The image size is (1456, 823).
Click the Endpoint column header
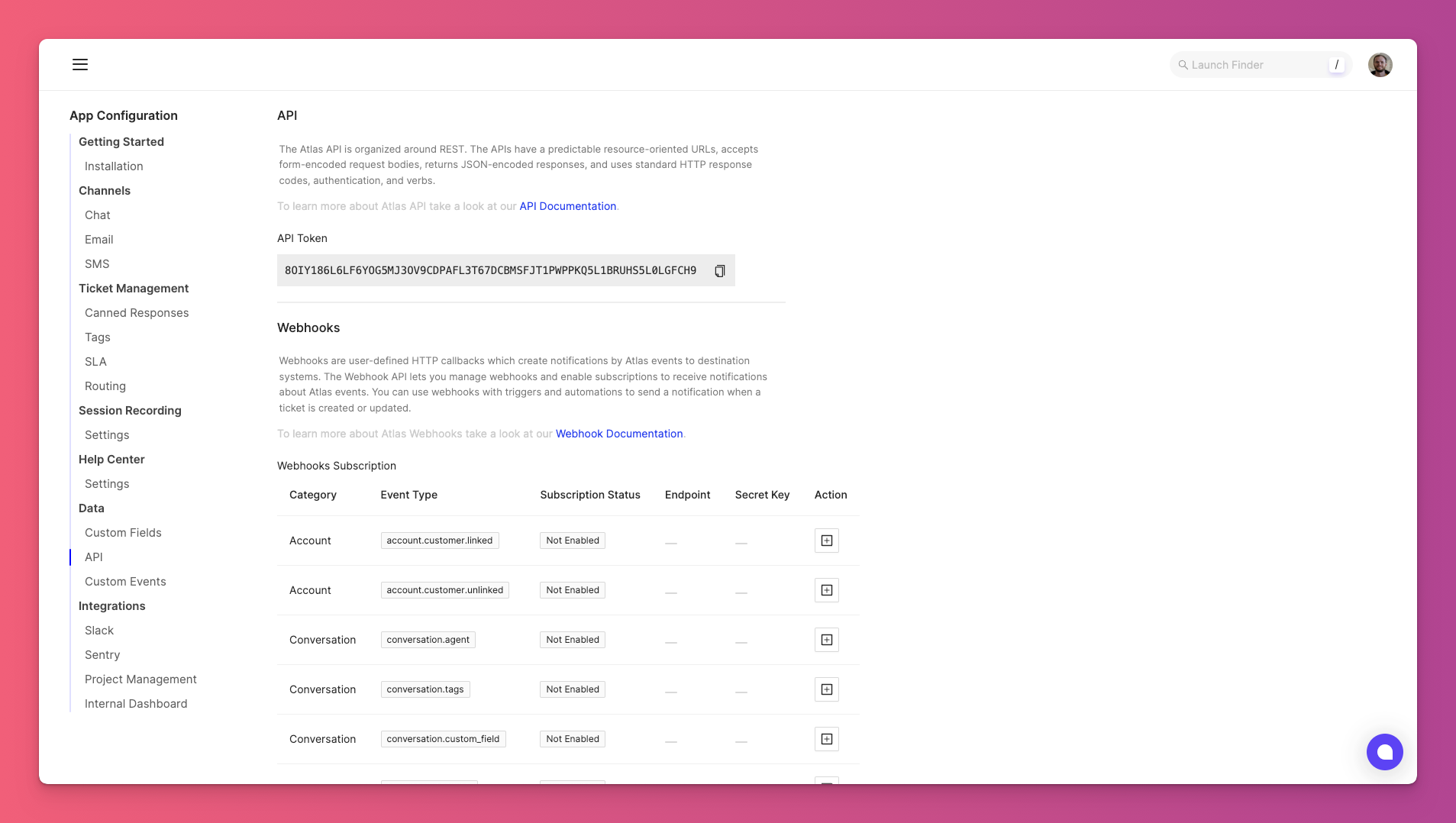point(687,495)
